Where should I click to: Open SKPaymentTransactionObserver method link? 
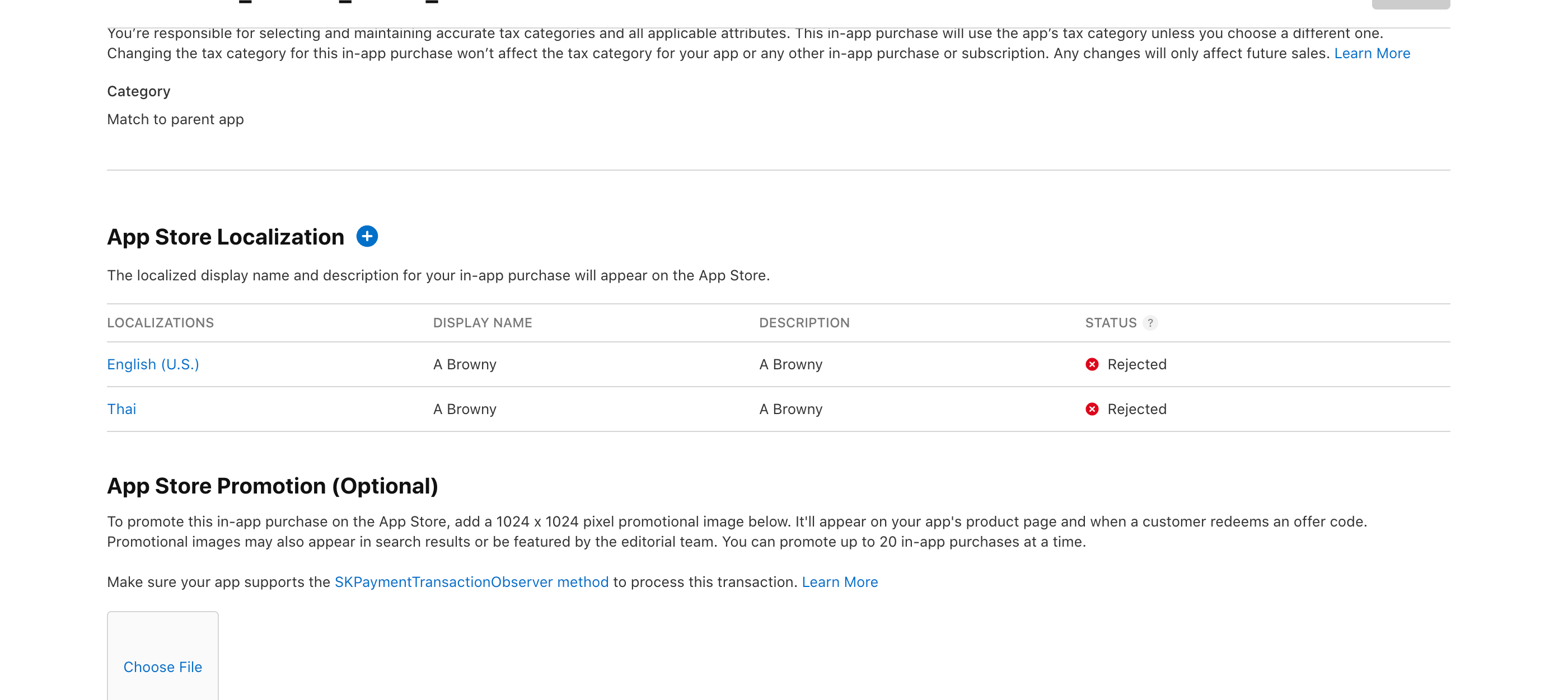(471, 582)
